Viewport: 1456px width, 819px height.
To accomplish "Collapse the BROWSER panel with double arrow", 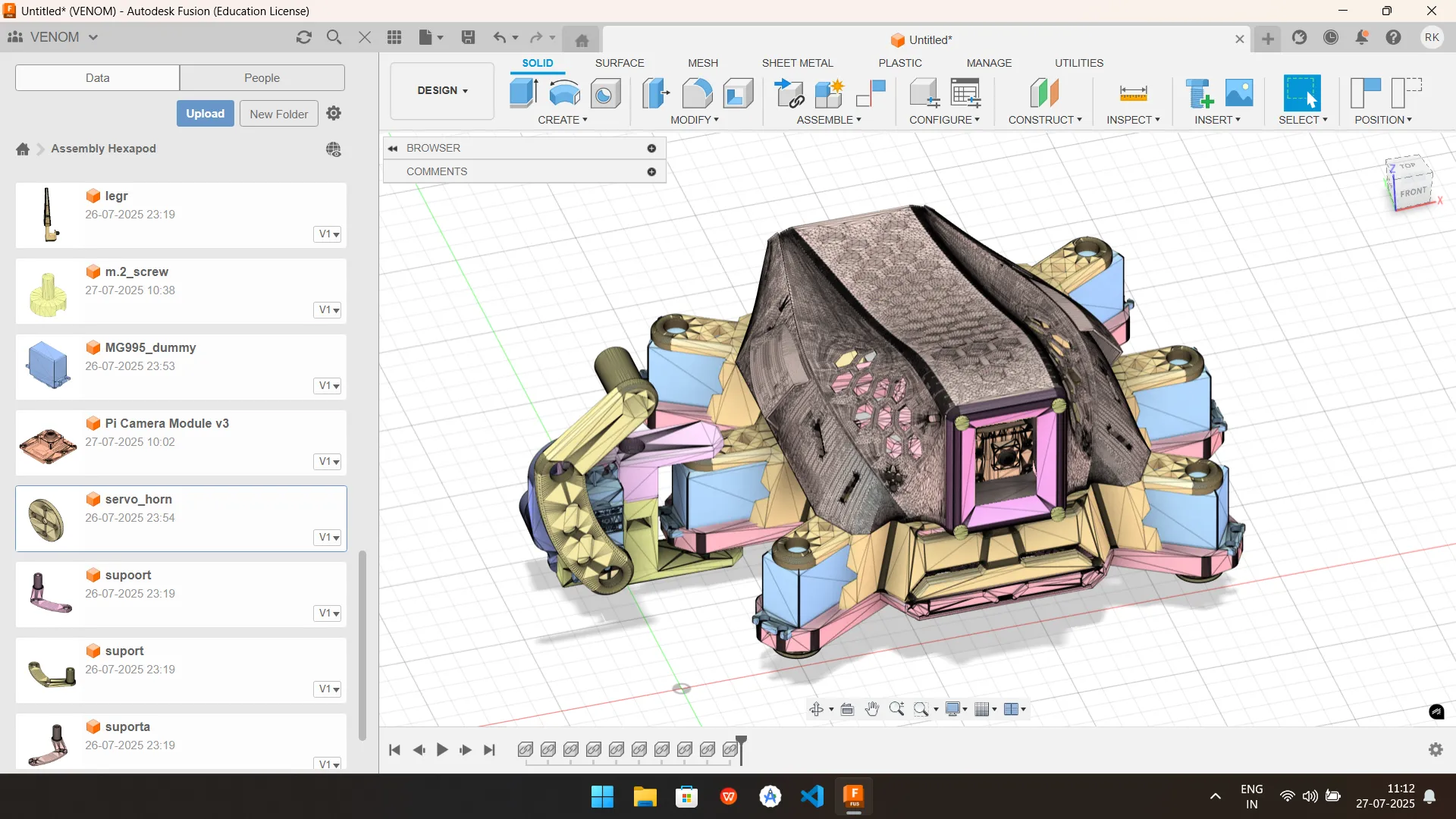I will (393, 148).
